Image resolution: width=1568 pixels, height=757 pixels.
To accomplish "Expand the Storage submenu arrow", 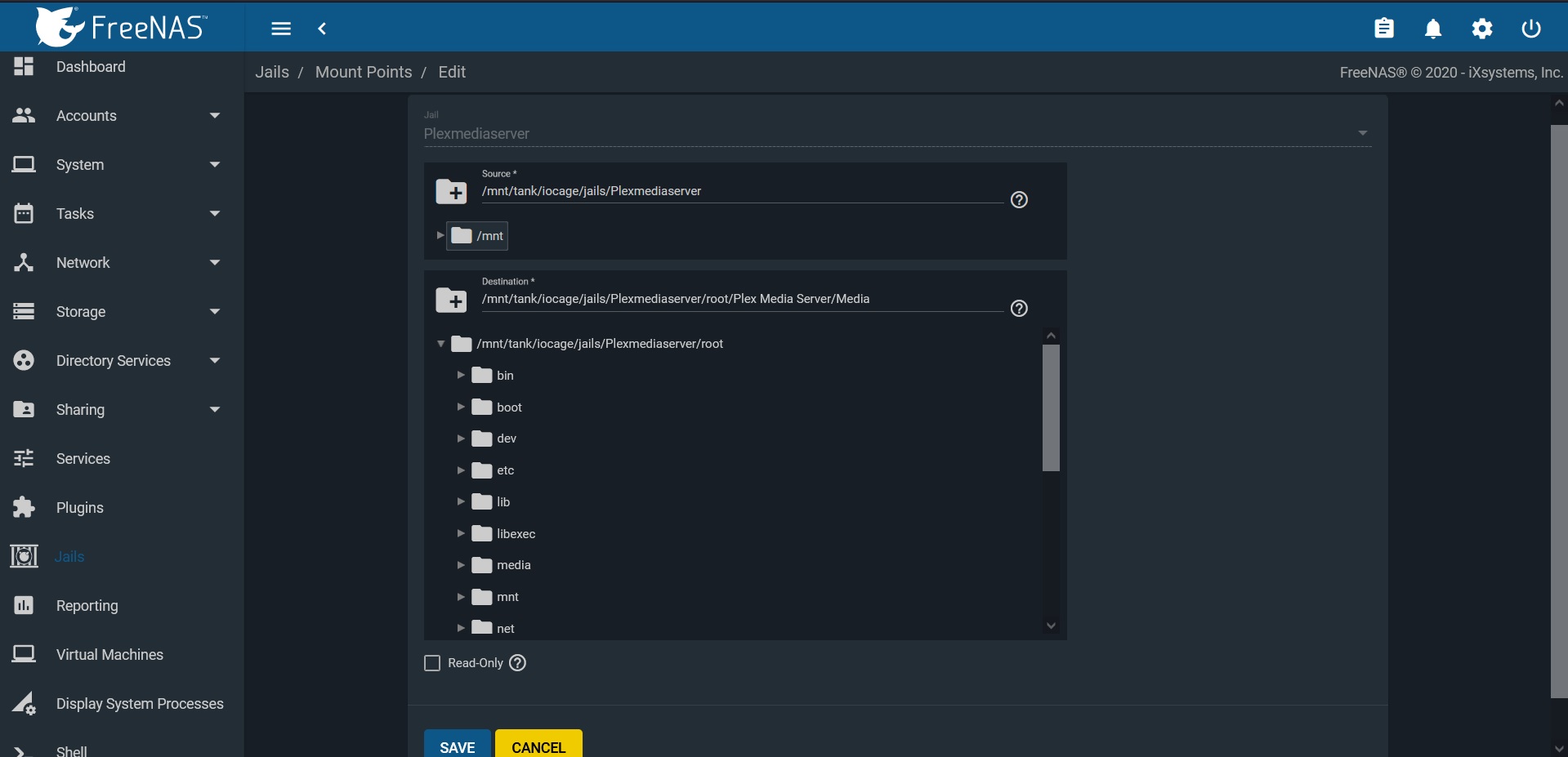I will pyautogui.click(x=215, y=312).
